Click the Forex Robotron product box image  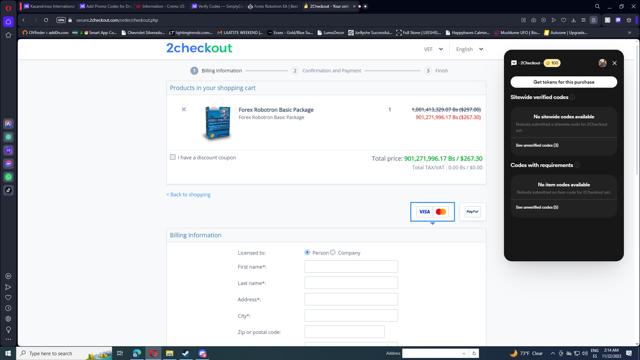click(218, 122)
